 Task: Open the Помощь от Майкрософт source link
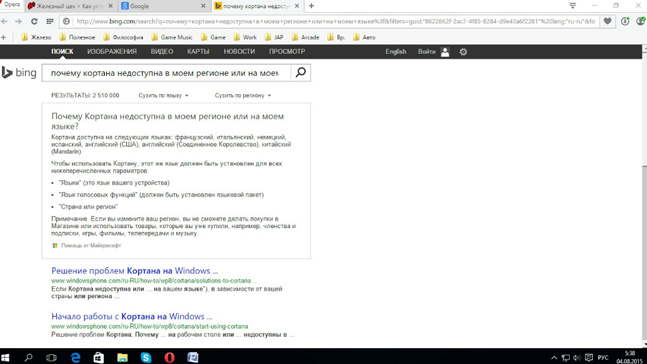coord(91,246)
